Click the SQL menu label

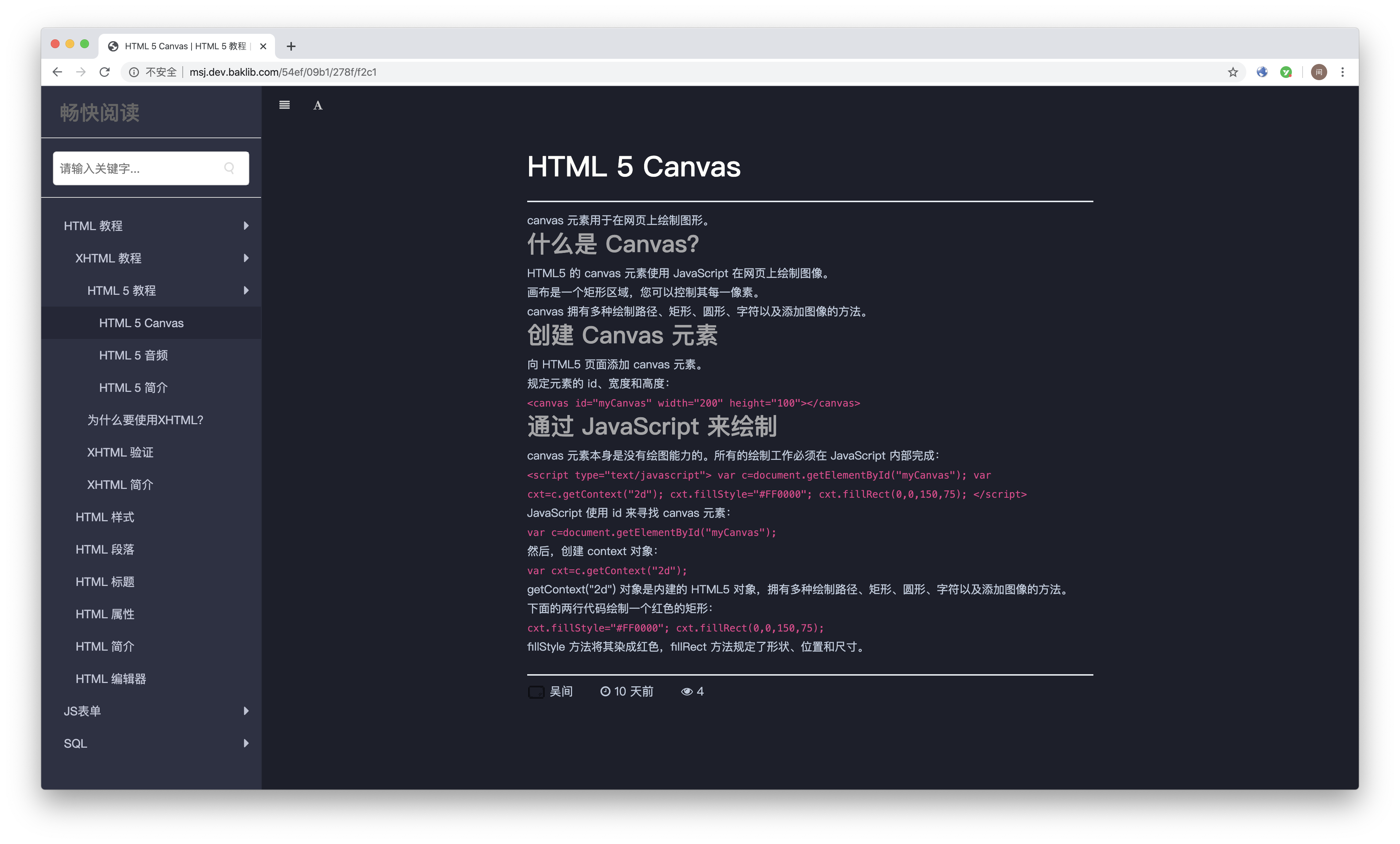[x=76, y=744]
